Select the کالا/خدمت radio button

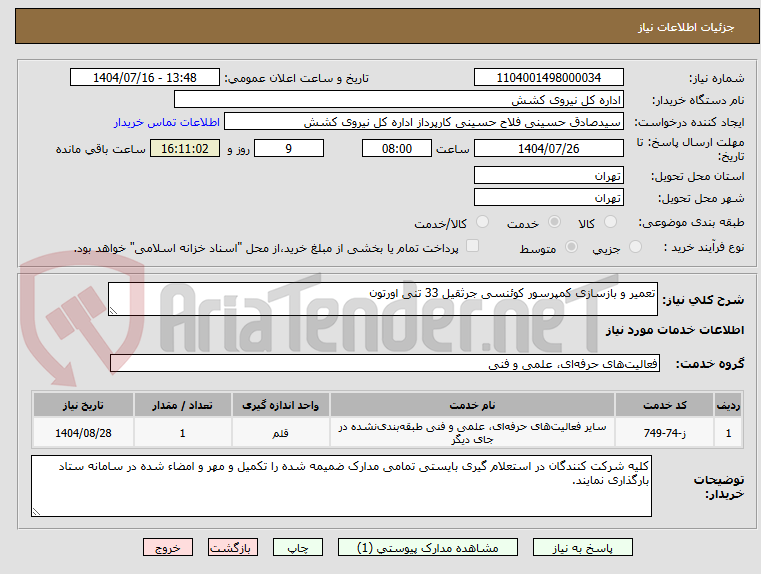point(482,222)
